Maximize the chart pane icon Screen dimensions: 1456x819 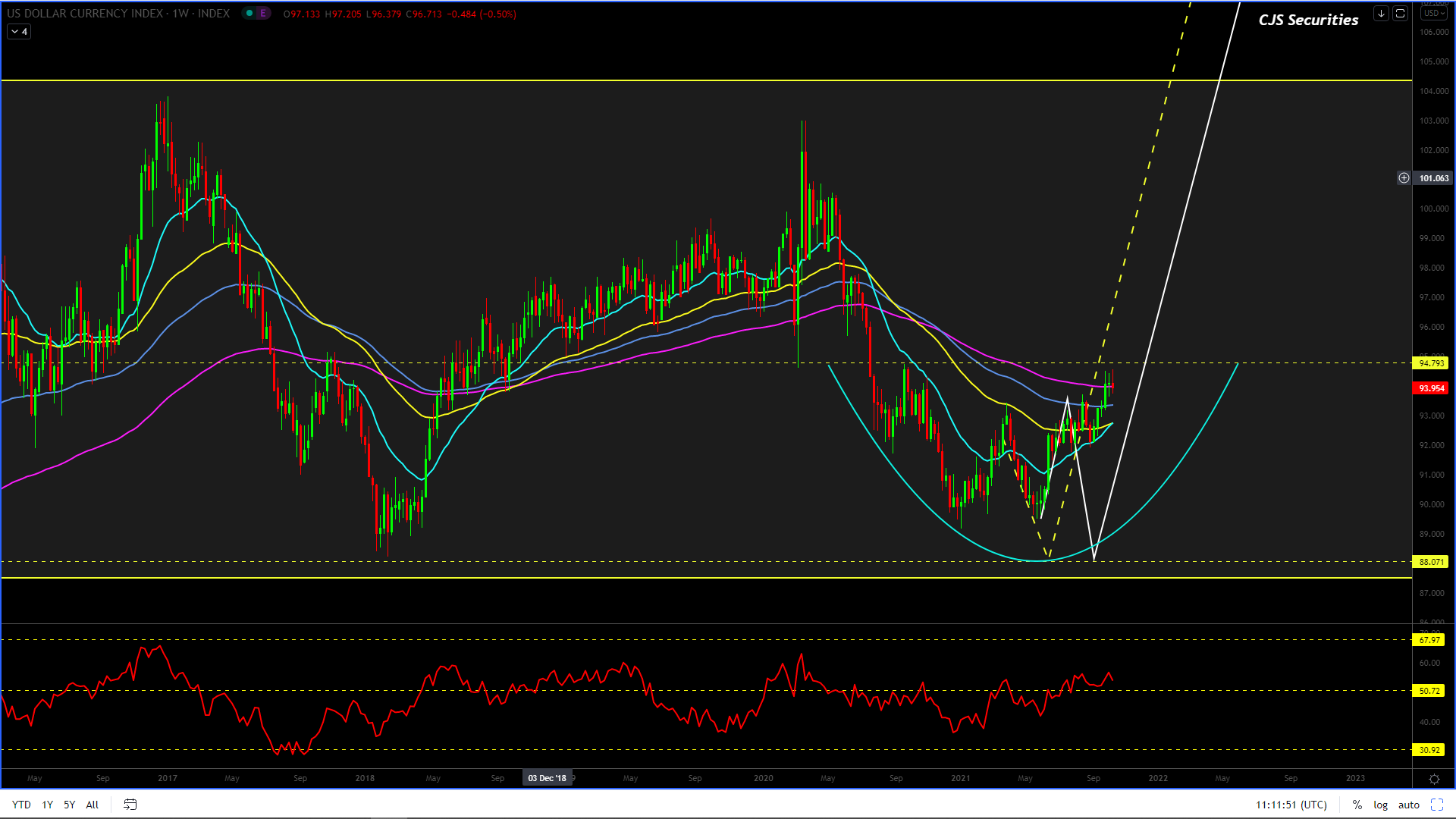point(1400,14)
